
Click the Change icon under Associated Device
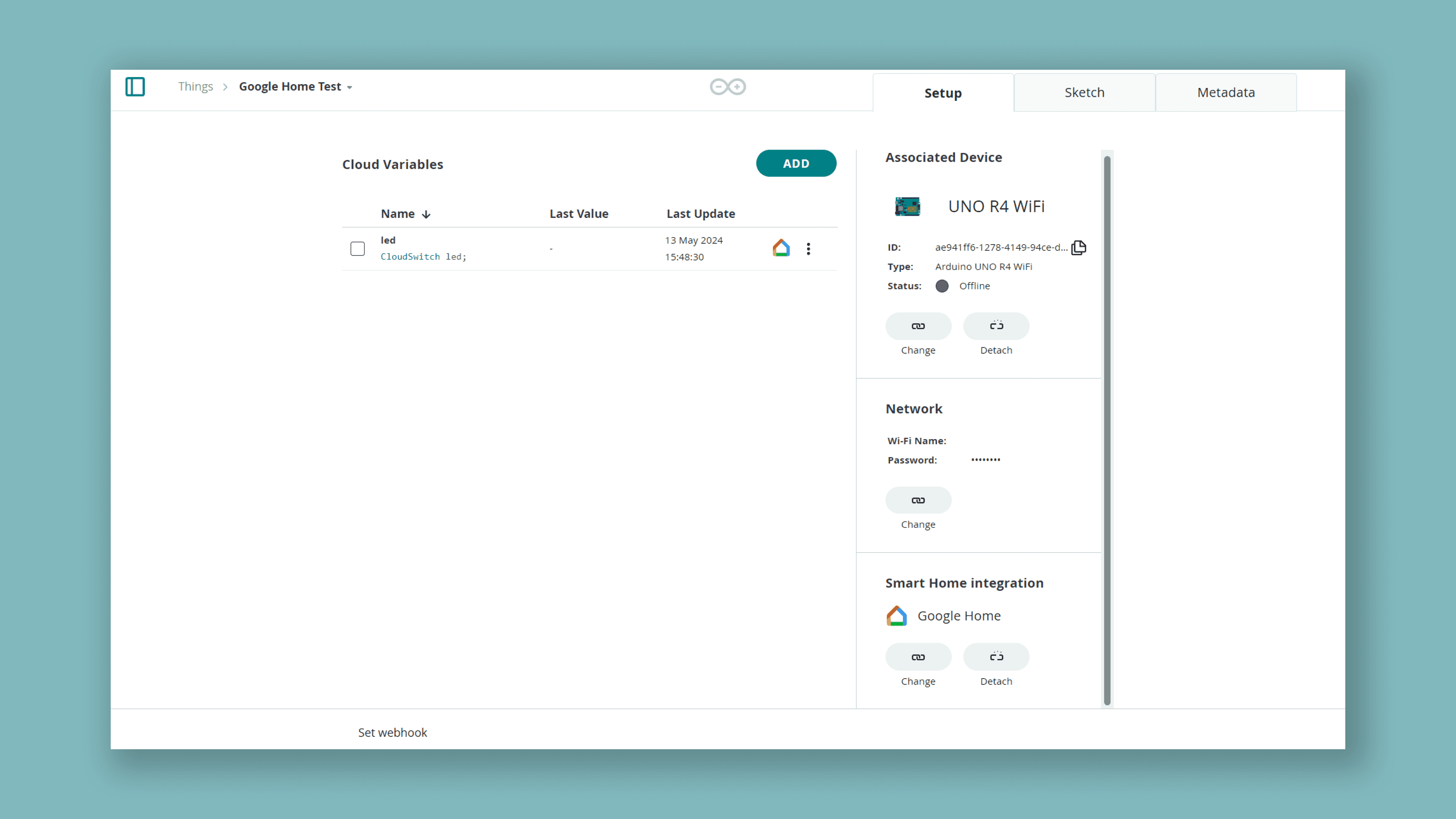click(x=918, y=326)
